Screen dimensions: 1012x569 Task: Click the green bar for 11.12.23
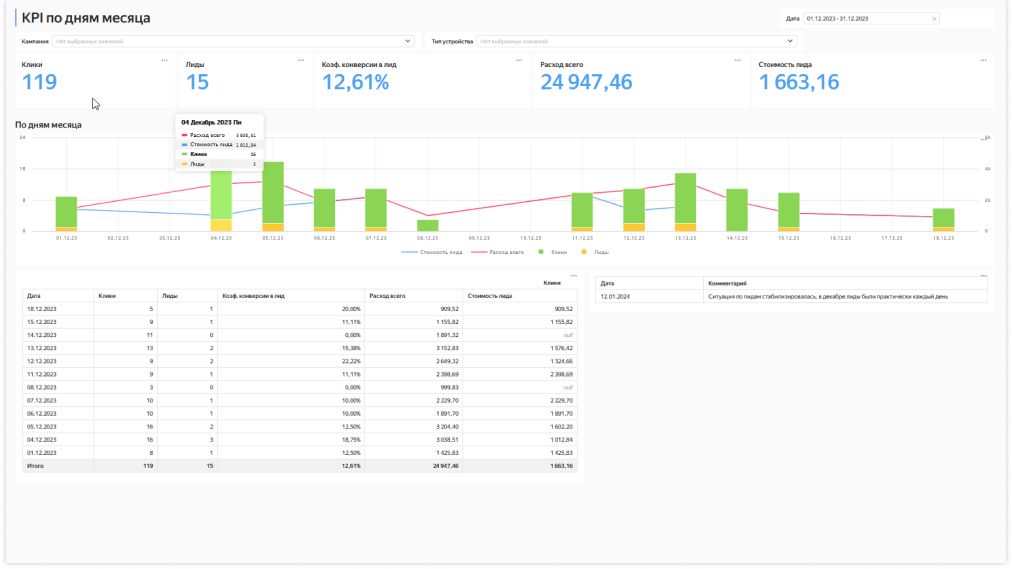point(582,210)
